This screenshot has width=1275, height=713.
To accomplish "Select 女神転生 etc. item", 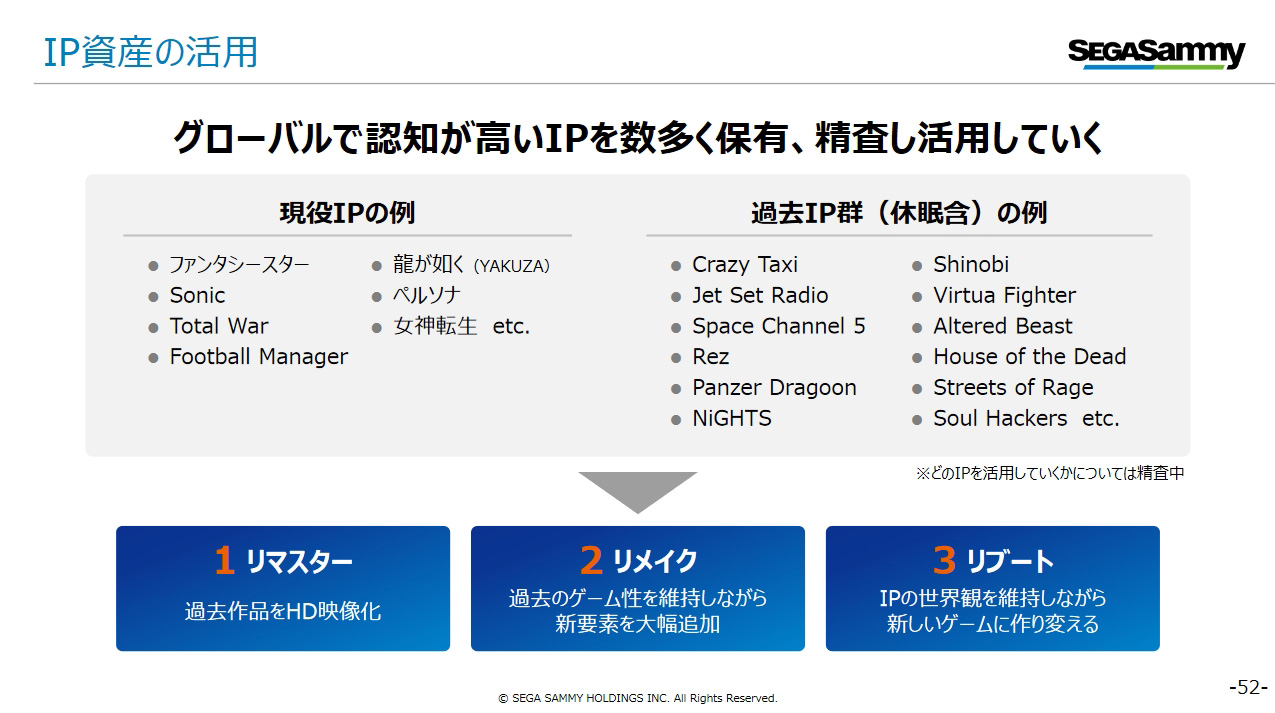I will click(461, 326).
